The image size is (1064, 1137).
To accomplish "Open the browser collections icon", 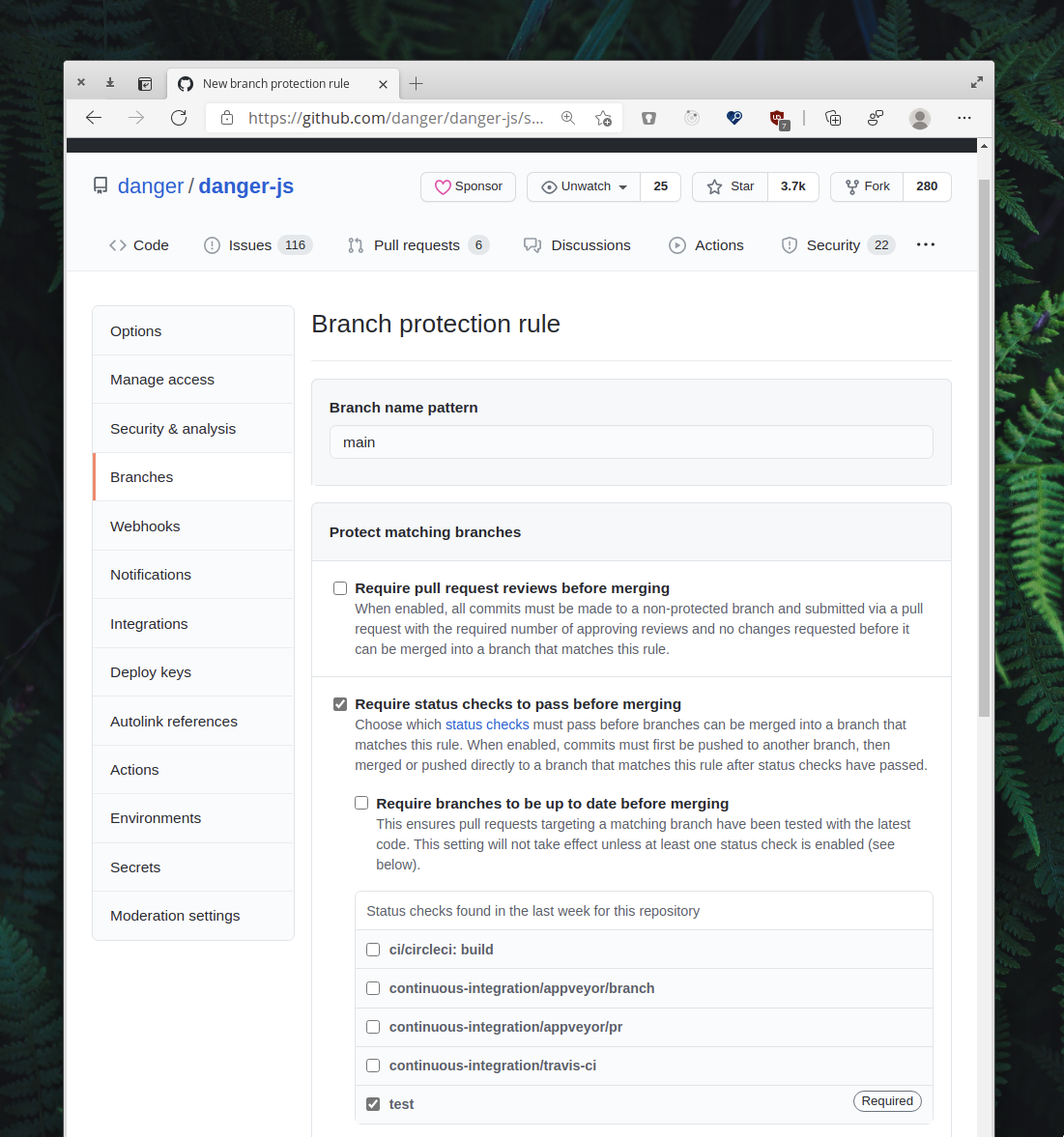I will click(x=833, y=118).
